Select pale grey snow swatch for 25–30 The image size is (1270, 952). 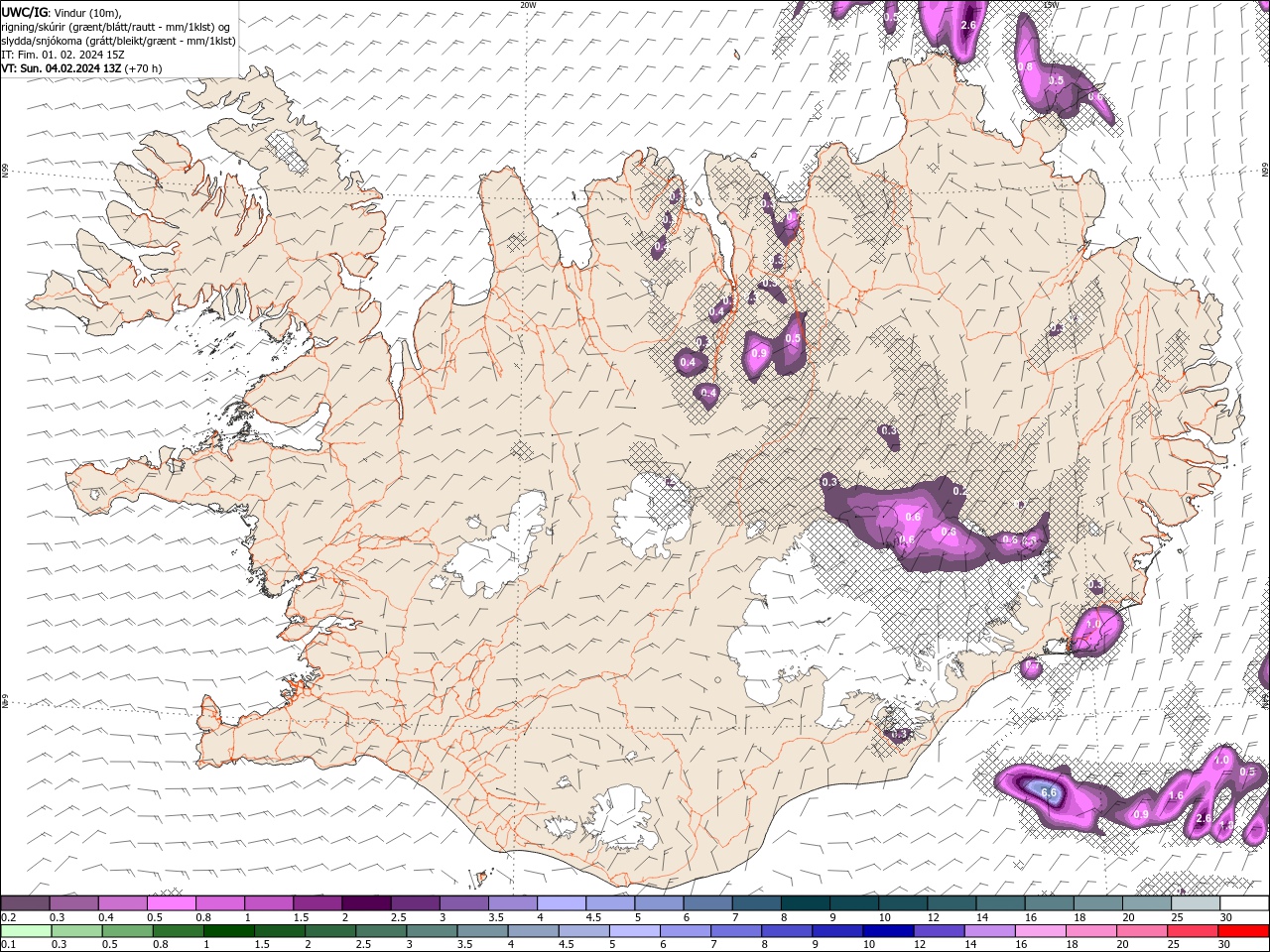(1196, 902)
